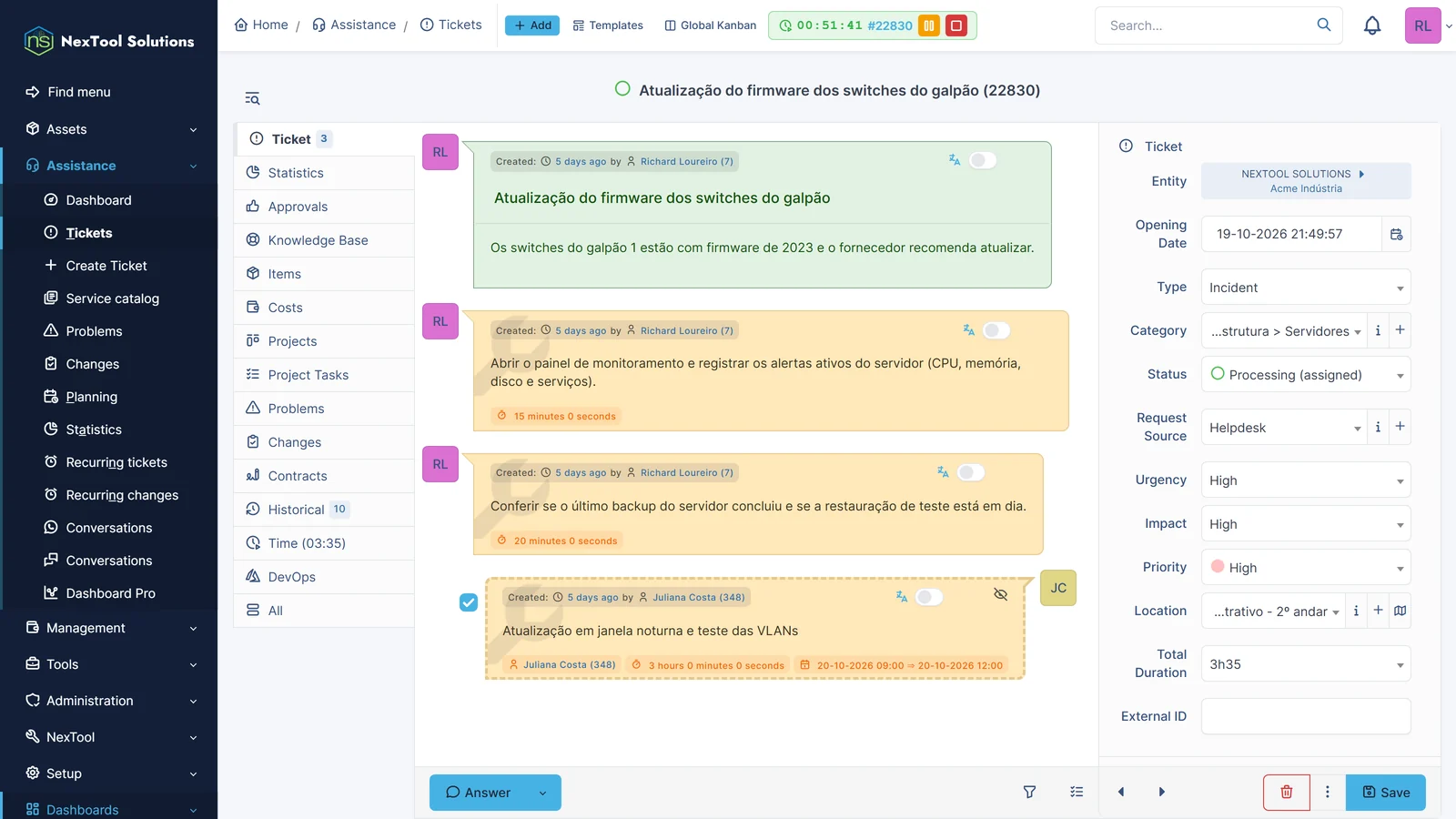This screenshot has height=819, width=1456.
Task: Open the Statistics tab of the ticket
Action: 324,173
